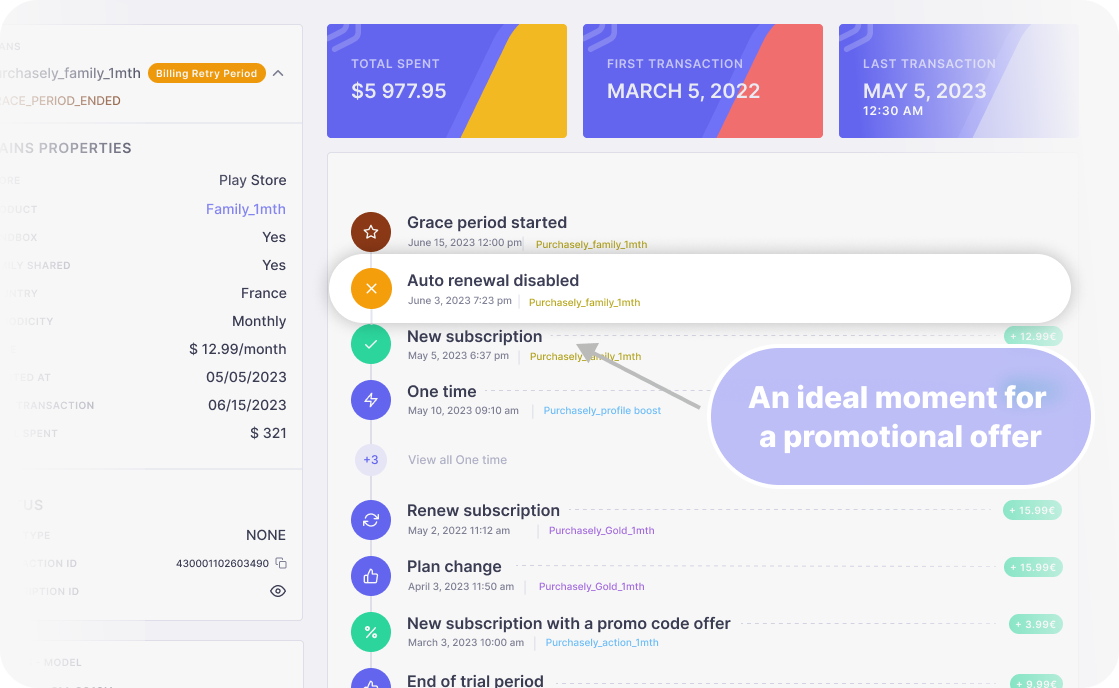Viewport: 1119px width, 688px height.
Task: Open the Family_1mth product link
Action: (x=246, y=208)
